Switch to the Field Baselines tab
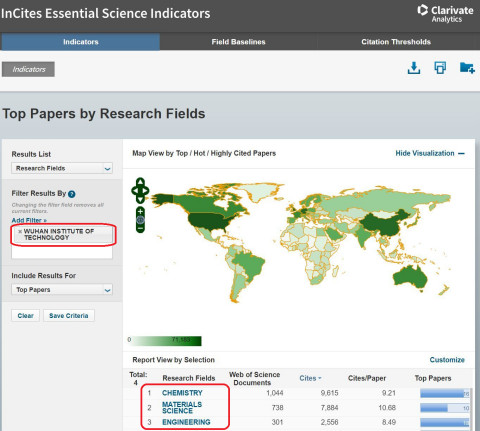480x431 pixels. pyautogui.click(x=238, y=42)
